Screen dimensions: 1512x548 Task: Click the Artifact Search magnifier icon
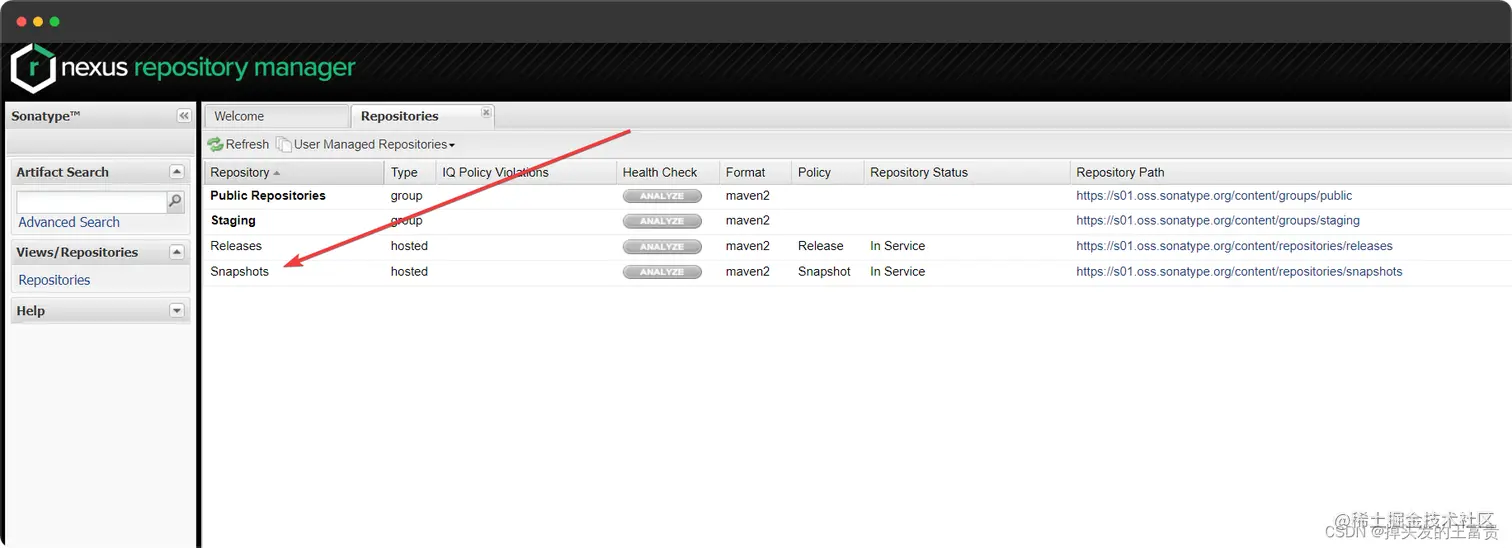tap(175, 202)
